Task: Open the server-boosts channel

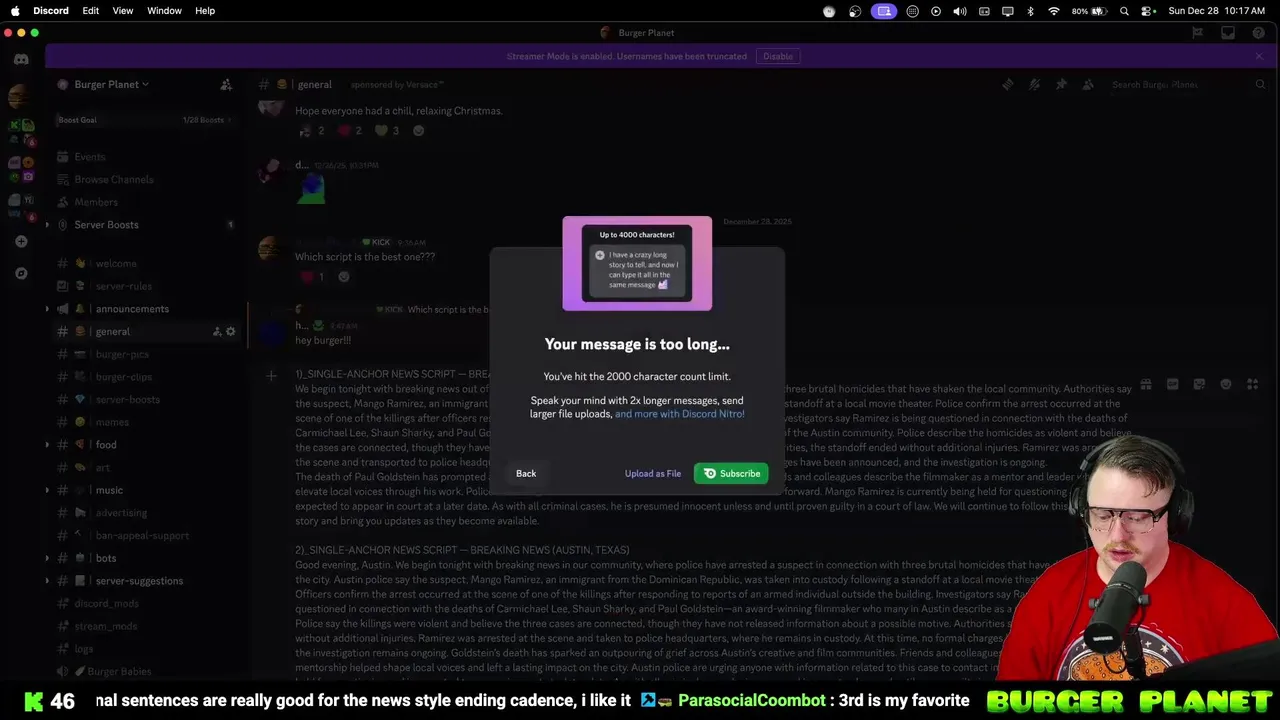Action: (x=145, y=400)
